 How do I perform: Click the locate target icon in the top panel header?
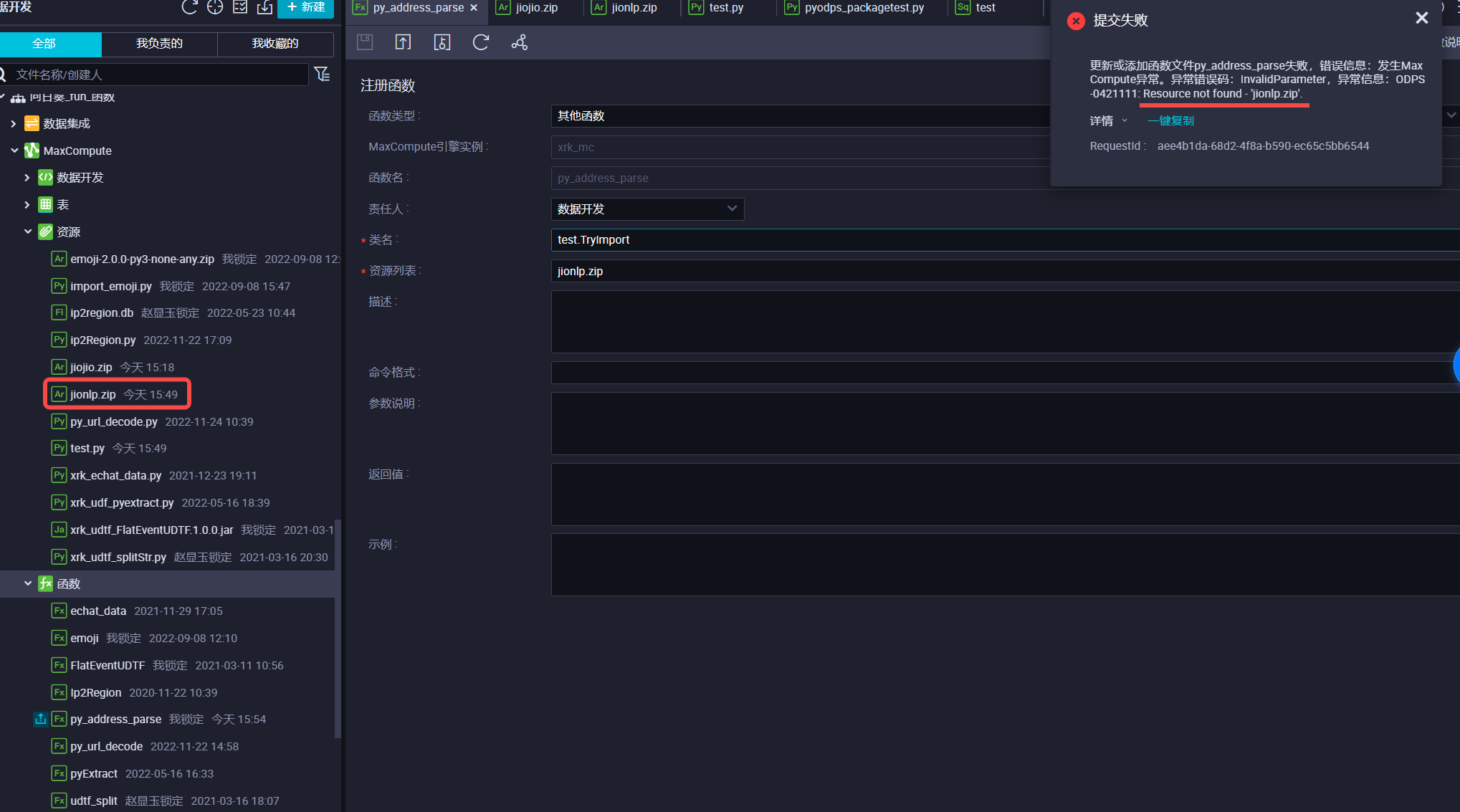pyautogui.click(x=215, y=7)
